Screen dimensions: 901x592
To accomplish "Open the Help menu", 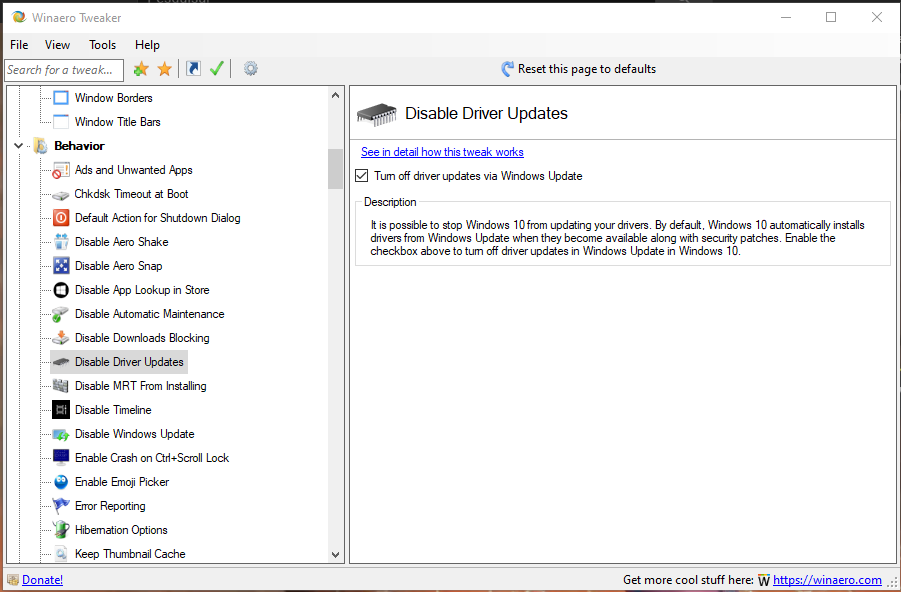I will (147, 45).
